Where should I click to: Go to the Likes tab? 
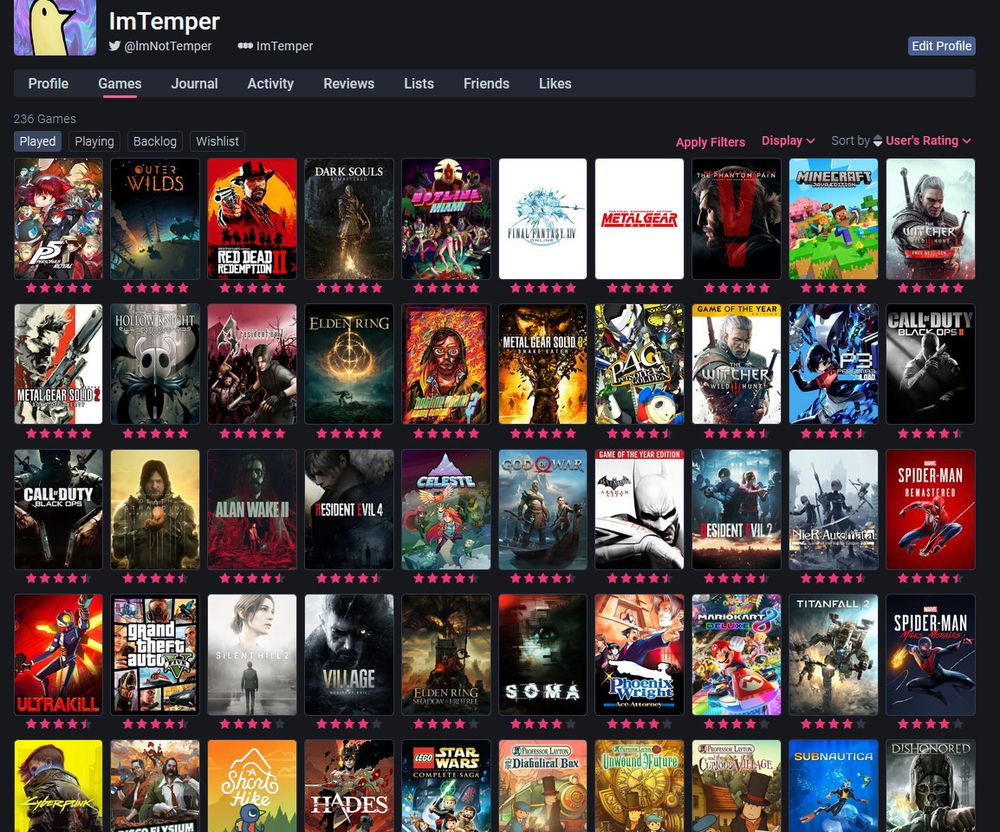click(x=555, y=84)
